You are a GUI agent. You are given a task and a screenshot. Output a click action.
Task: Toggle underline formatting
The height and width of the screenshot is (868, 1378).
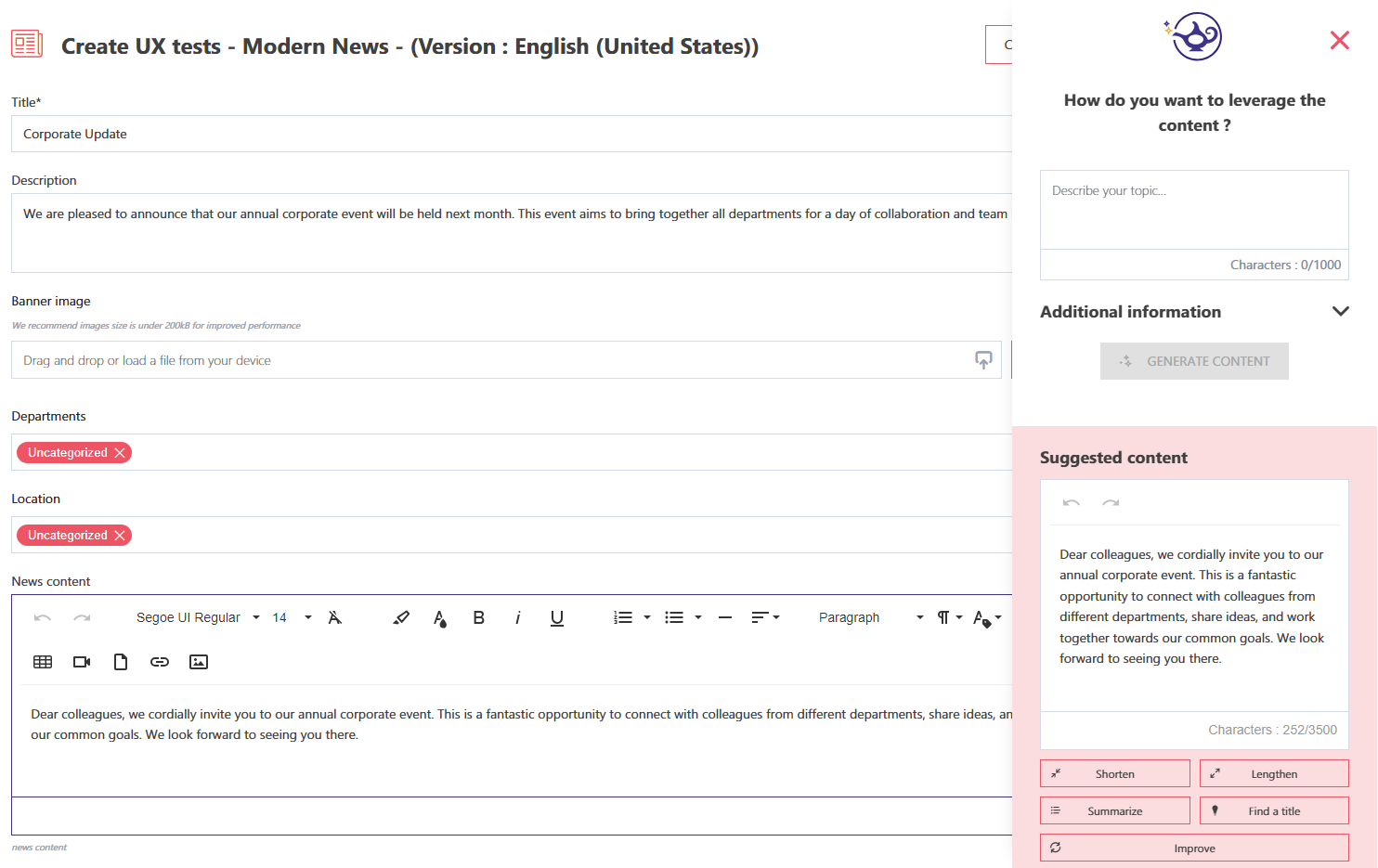(557, 618)
